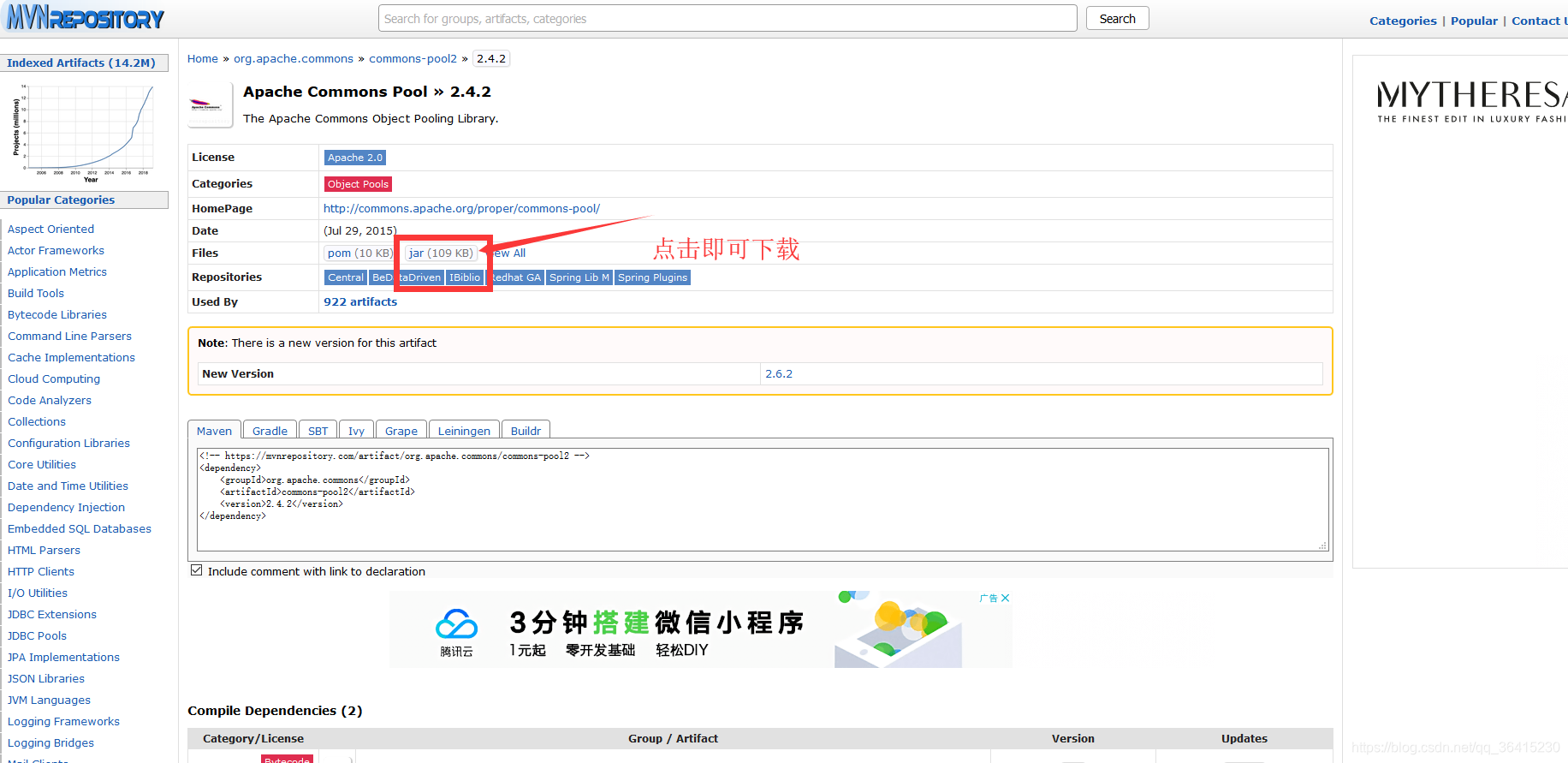
Task: Open Collections category
Action: [37, 421]
